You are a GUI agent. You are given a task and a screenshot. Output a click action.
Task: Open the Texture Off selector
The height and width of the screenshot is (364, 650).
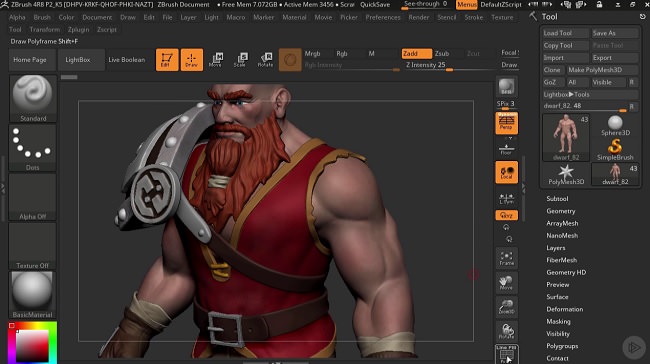coord(33,246)
